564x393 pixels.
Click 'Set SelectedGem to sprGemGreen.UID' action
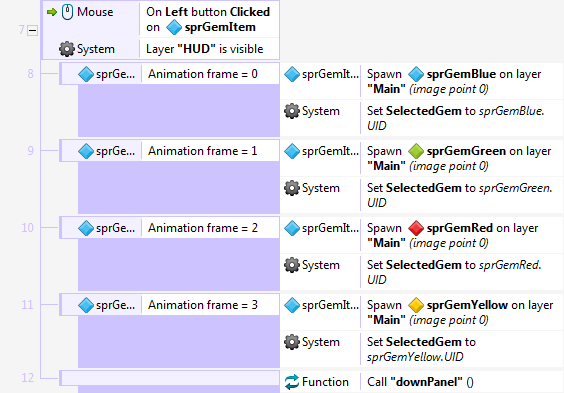pos(460,195)
